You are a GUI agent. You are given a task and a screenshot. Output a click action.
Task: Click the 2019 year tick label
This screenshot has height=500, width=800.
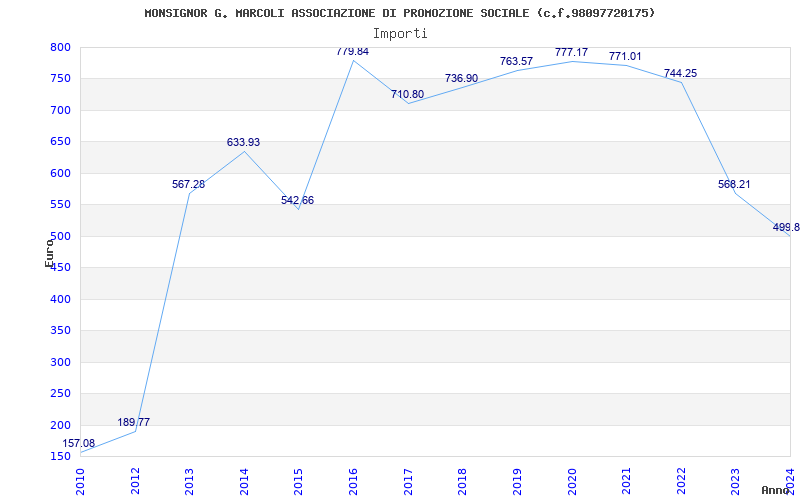click(x=517, y=481)
